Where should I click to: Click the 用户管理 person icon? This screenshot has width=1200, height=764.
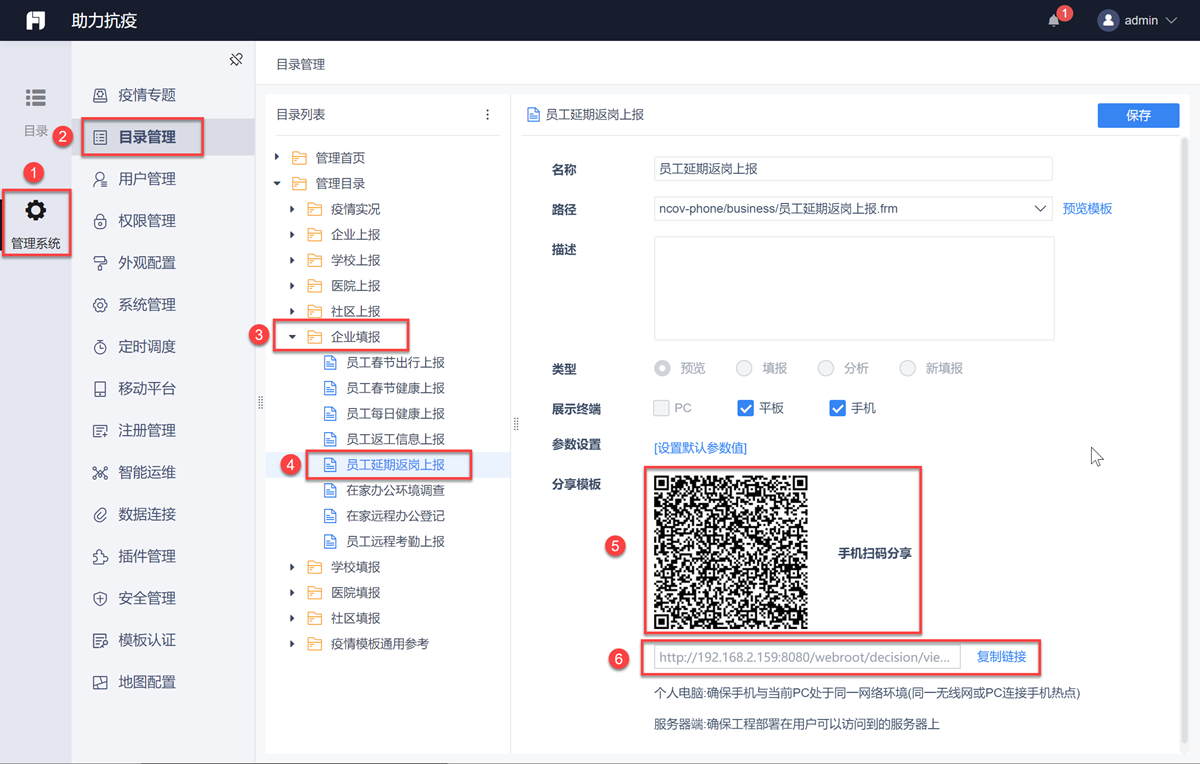coord(100,179)
